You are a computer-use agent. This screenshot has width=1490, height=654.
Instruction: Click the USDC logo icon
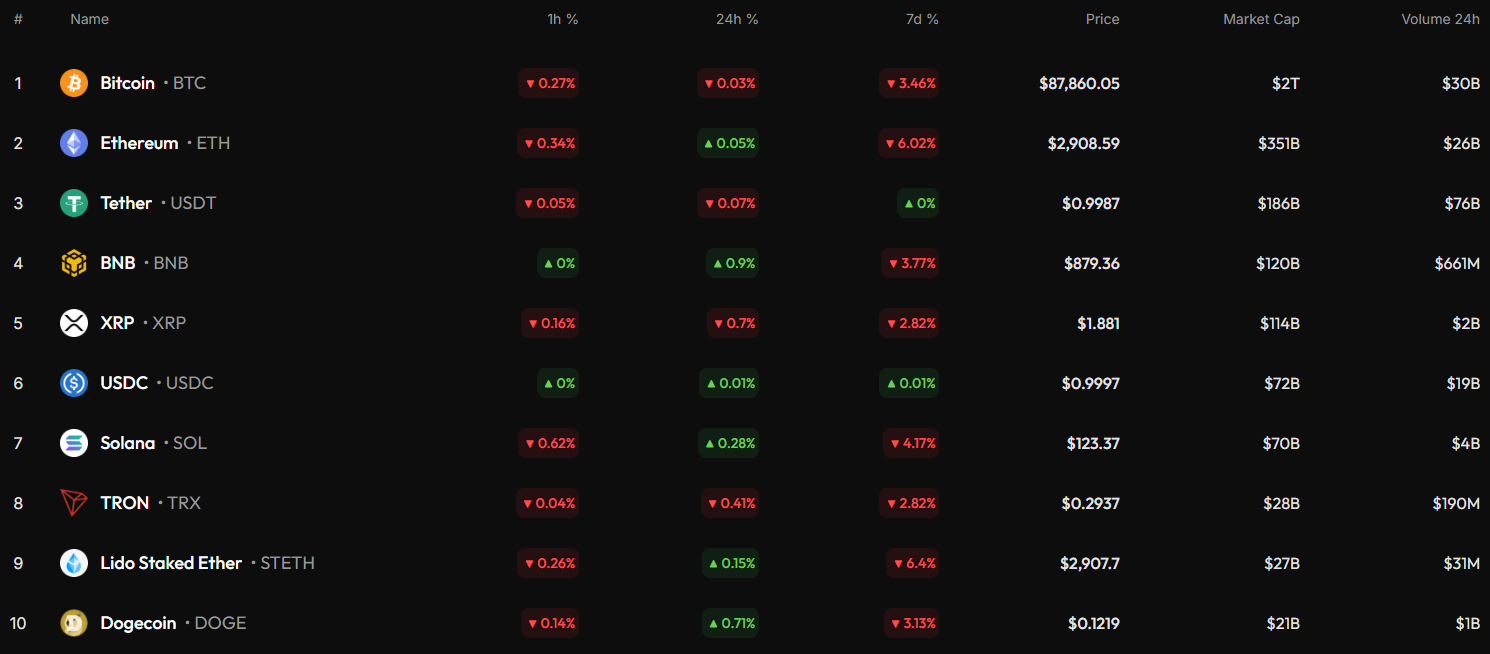74,383
